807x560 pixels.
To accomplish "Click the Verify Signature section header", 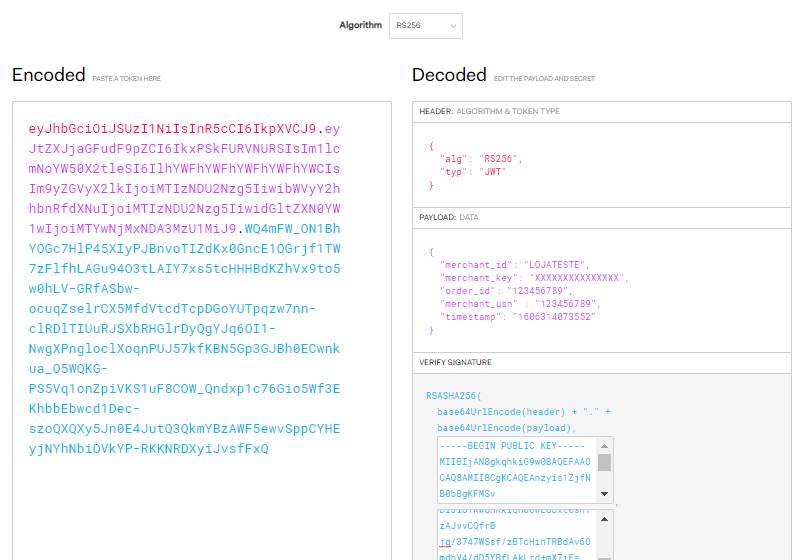I will click(455, 362).
